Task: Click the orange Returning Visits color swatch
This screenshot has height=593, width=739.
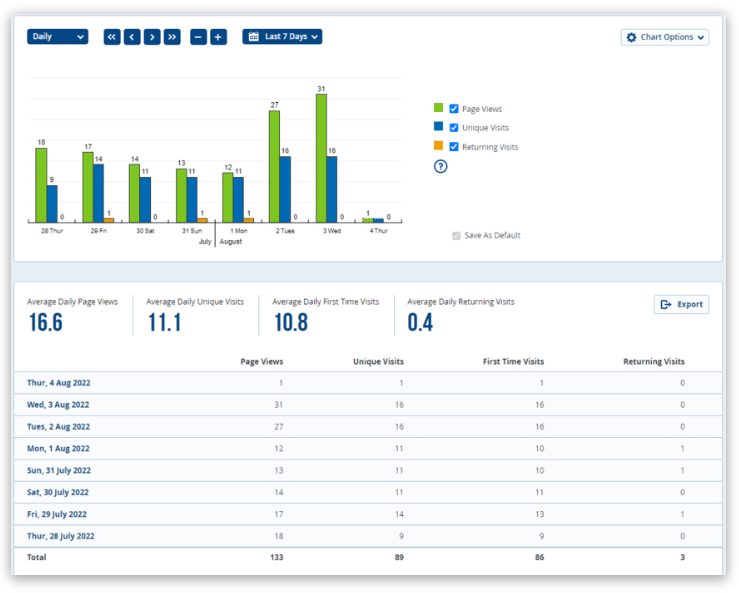Action: tap(438, 146)
